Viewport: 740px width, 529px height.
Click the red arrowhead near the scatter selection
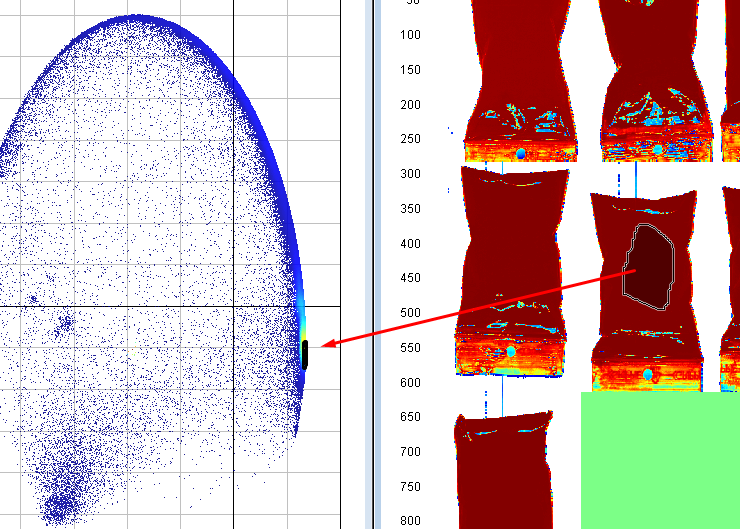point(328,345)
